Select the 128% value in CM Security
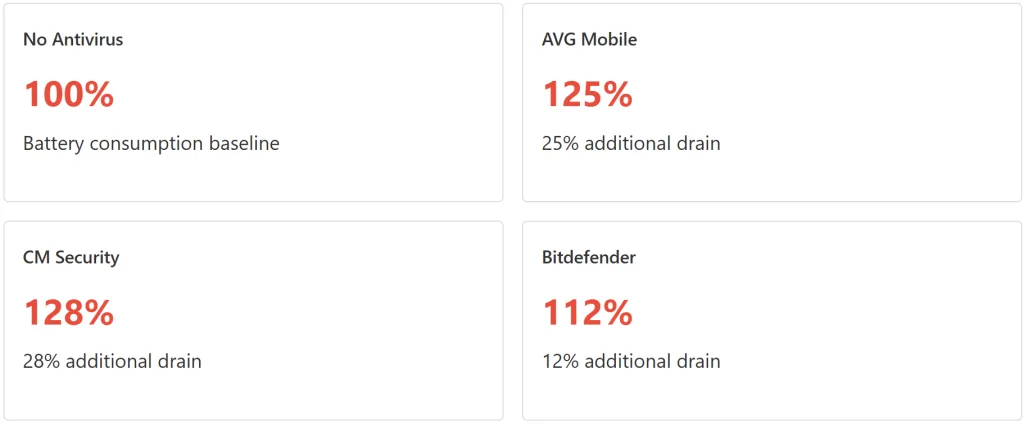 (x=68, y=312)
